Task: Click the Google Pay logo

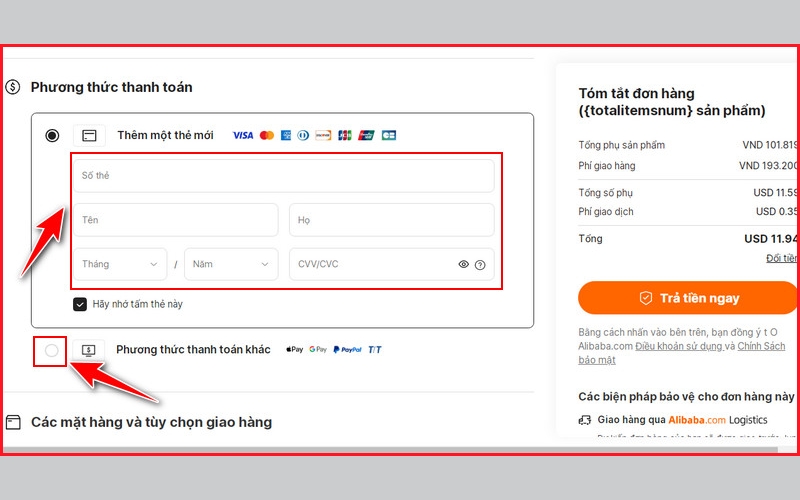Action: [318, 349]
